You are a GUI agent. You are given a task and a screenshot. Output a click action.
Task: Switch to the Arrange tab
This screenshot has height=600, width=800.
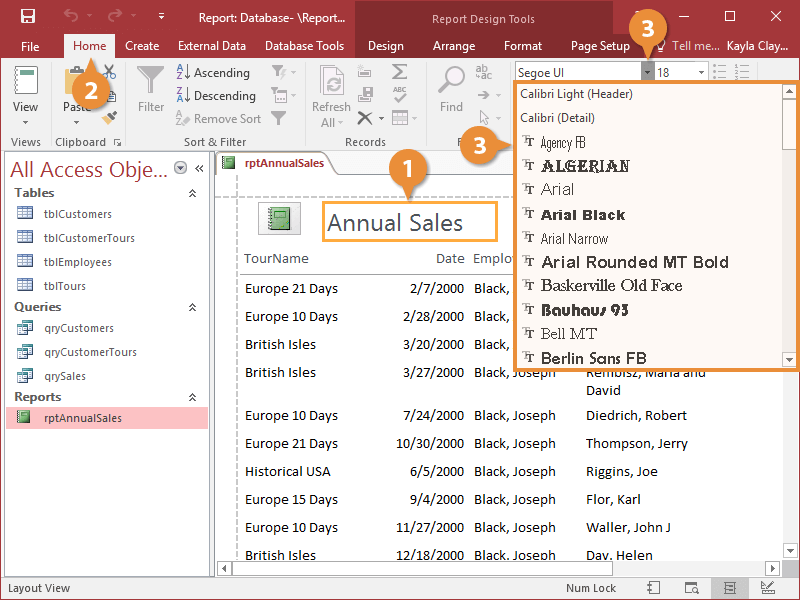pos(454,46)
